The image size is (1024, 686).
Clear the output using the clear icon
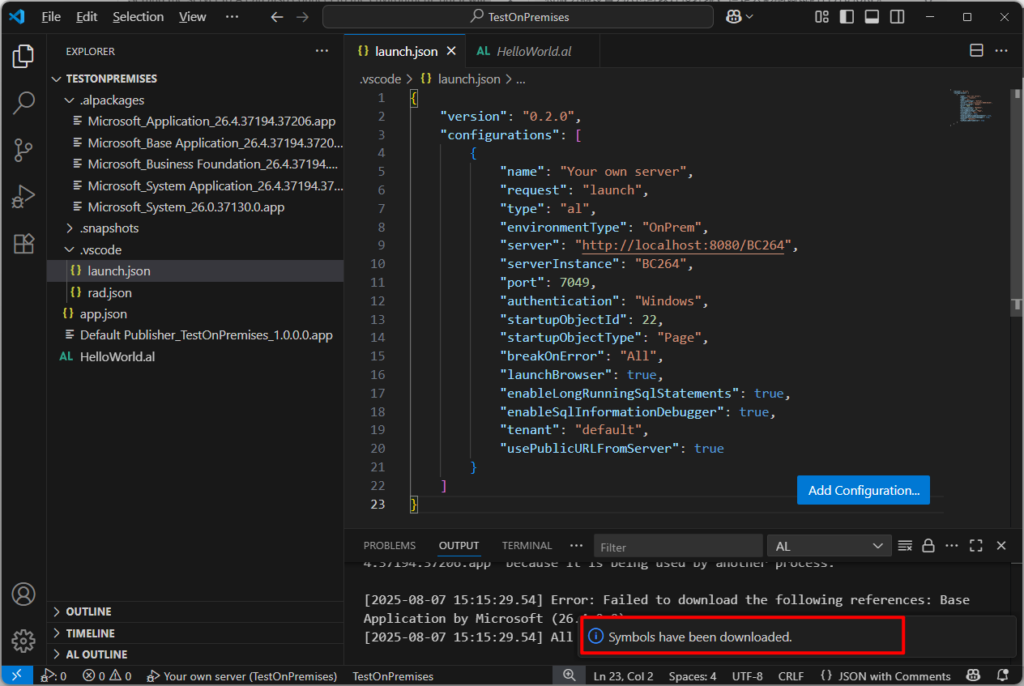click(905, 546)
